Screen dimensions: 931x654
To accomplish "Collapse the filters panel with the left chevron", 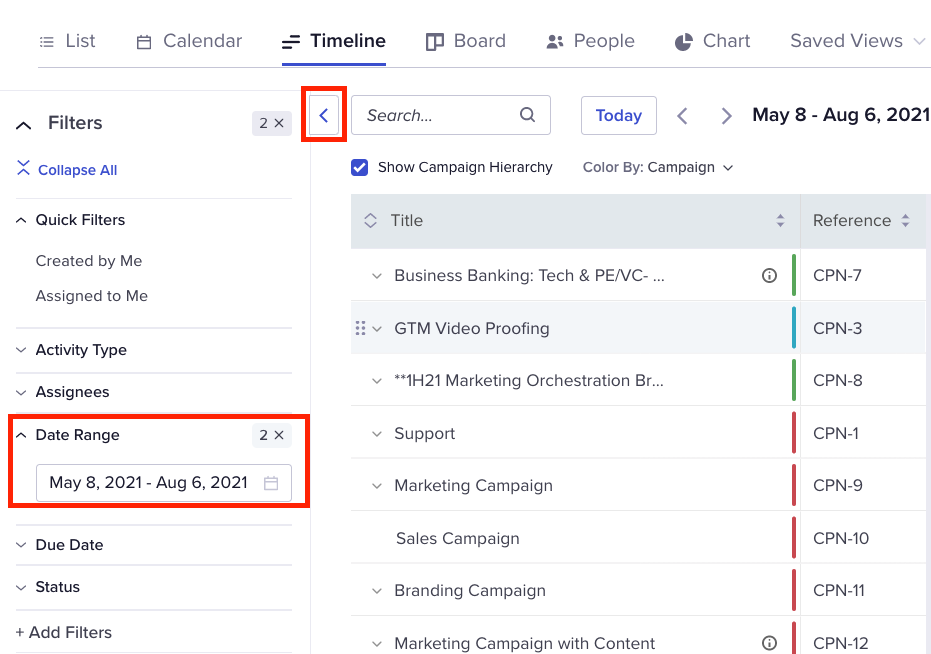I will coord(324,115).
